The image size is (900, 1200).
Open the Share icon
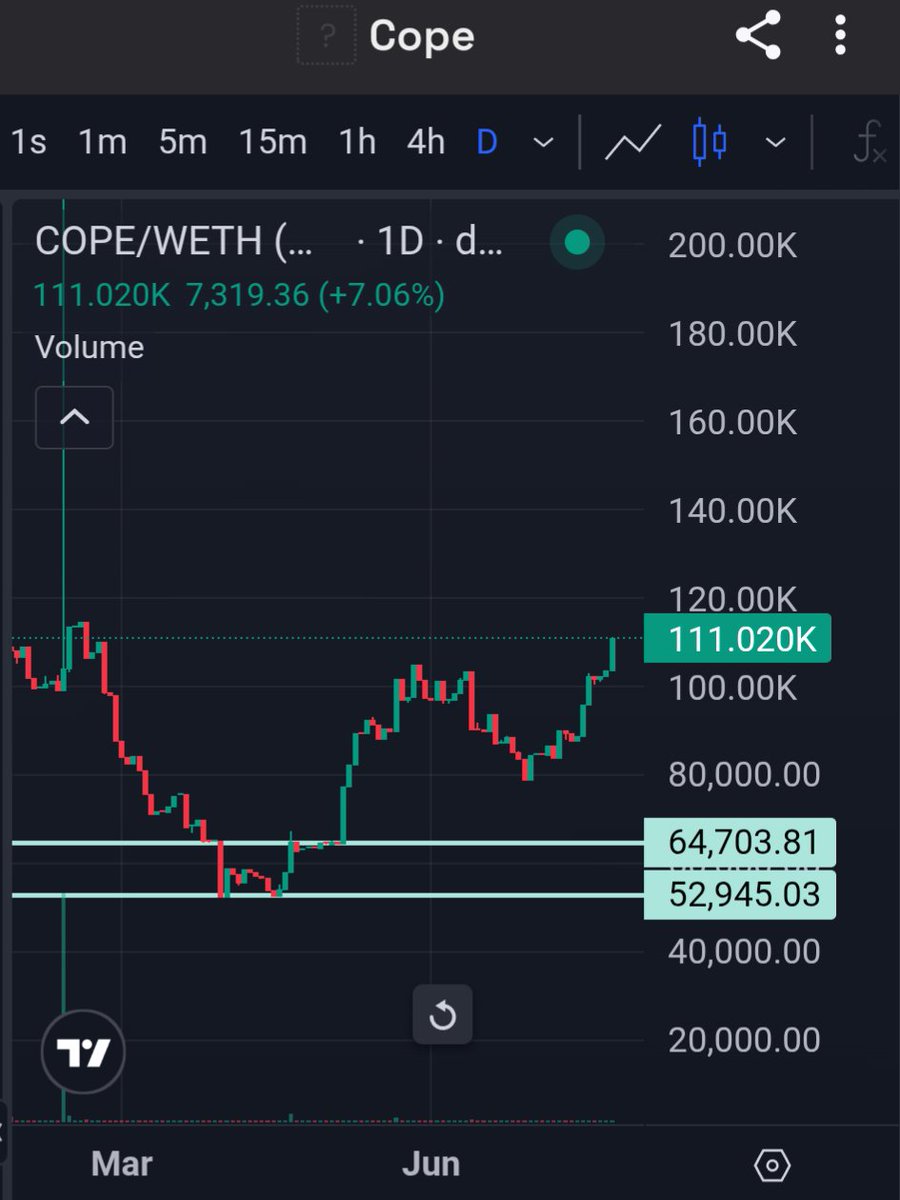(758, 36)
